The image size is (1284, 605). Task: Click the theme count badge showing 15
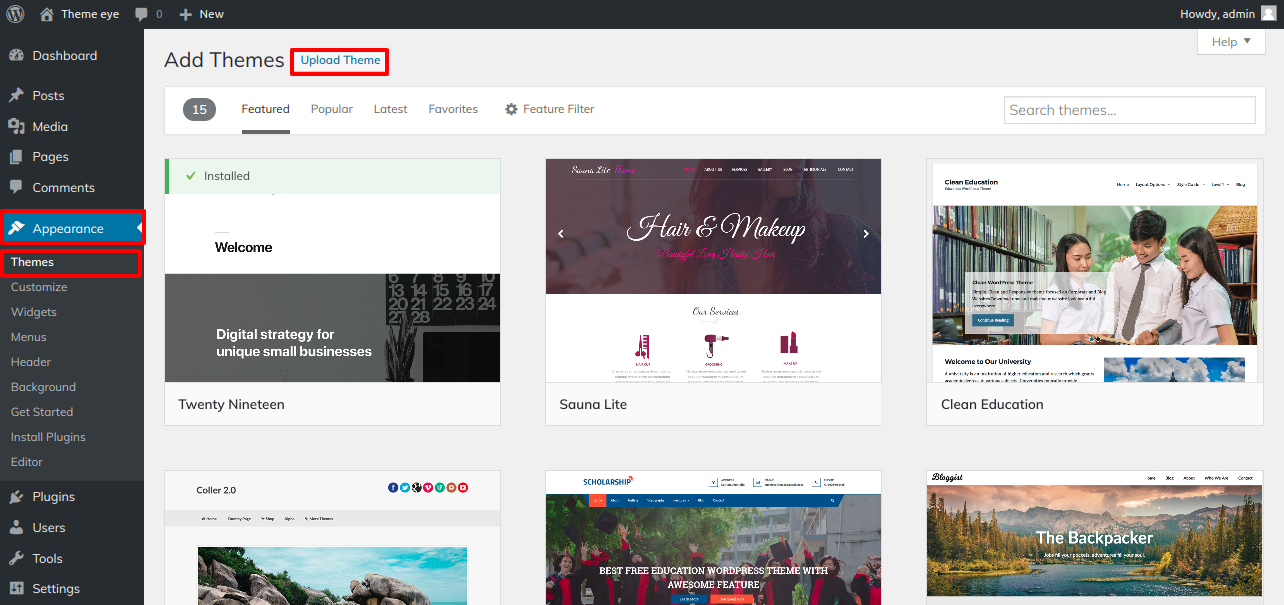(x=199, y=110)
